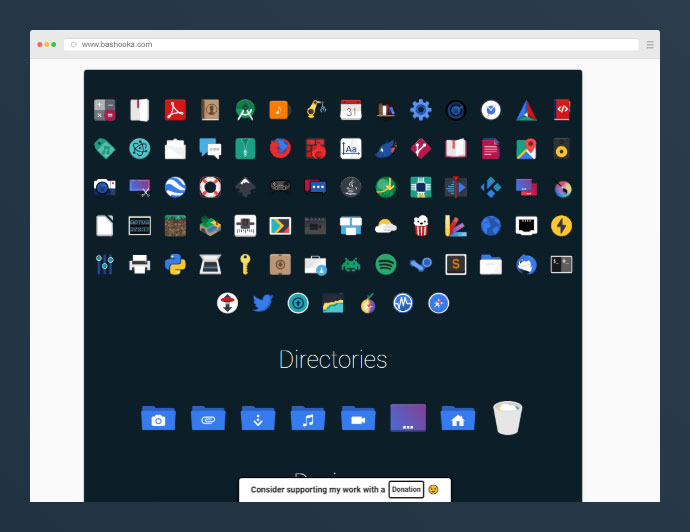Click the Steam icon
Screen dimensions: 690x532
(421, 265)
